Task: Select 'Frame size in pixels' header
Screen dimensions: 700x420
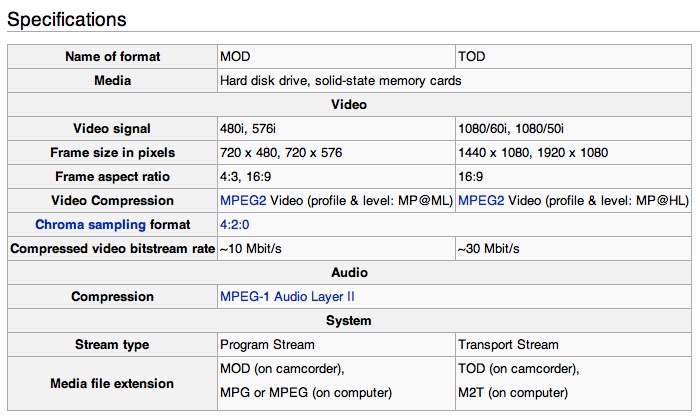Action: tap(112, 153)
